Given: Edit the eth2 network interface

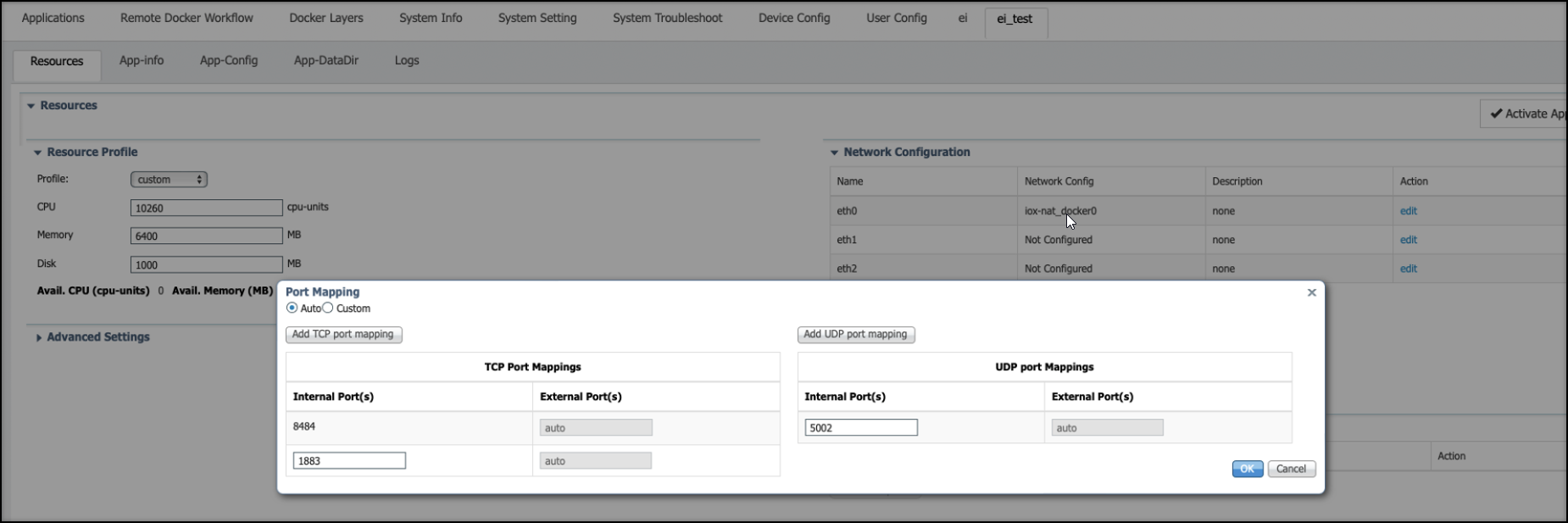Looking at the screenshot, I should pyautogui.click(x=1409, y=269).
